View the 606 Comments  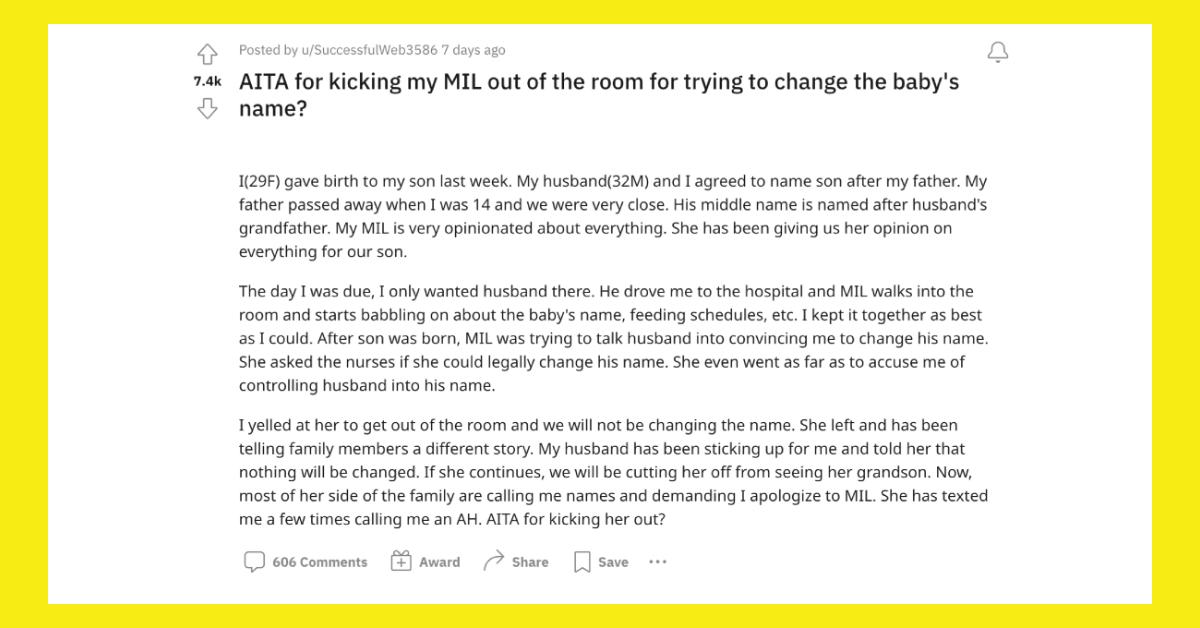(304, 561)
